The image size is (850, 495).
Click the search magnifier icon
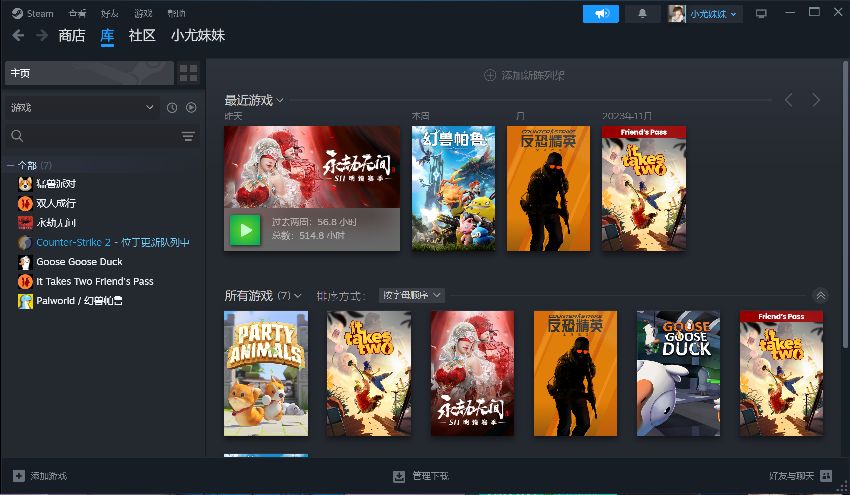17,136
